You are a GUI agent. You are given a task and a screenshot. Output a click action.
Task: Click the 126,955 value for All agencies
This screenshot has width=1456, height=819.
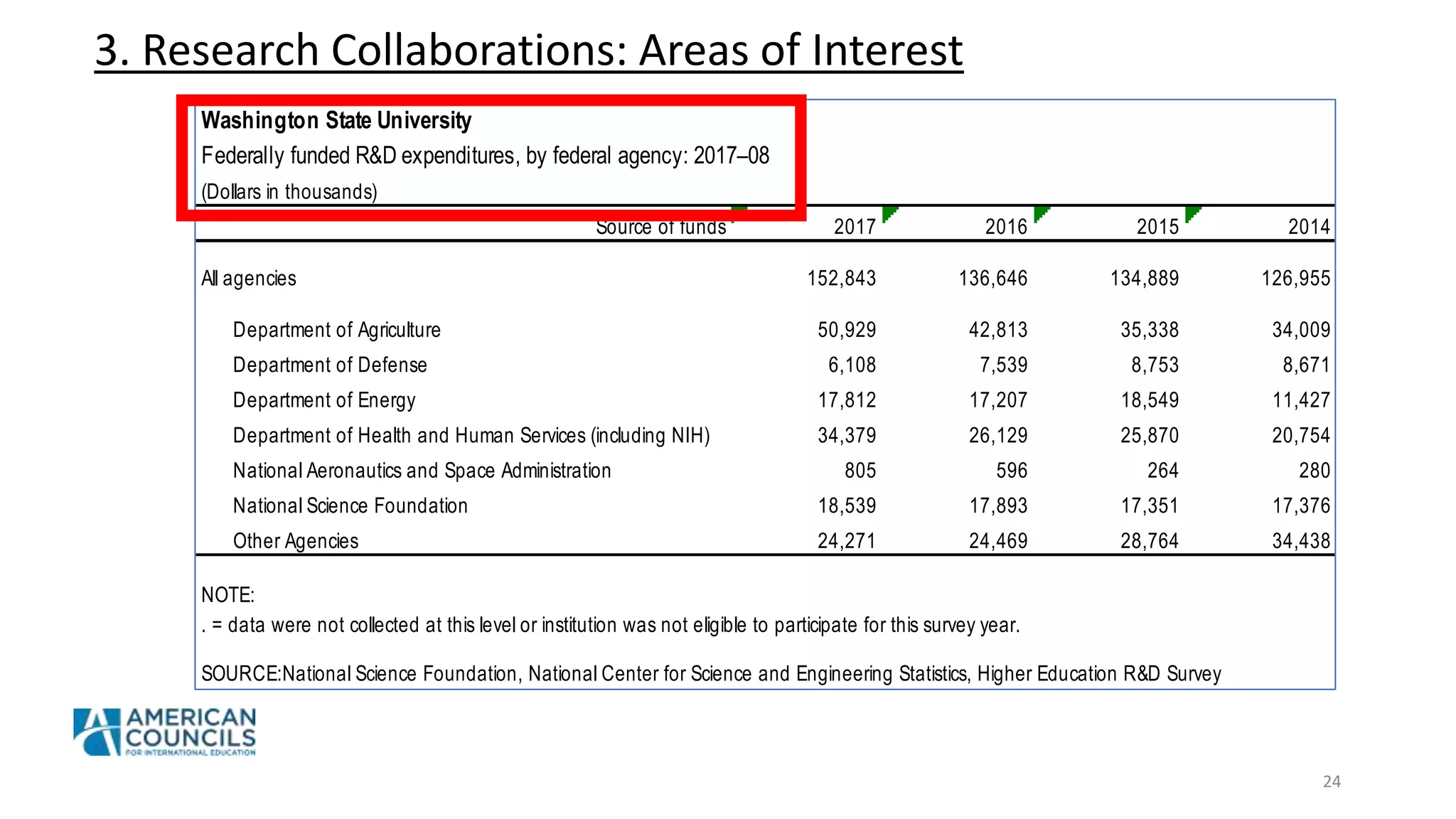pyautogui.click(x=1296, y=278)
